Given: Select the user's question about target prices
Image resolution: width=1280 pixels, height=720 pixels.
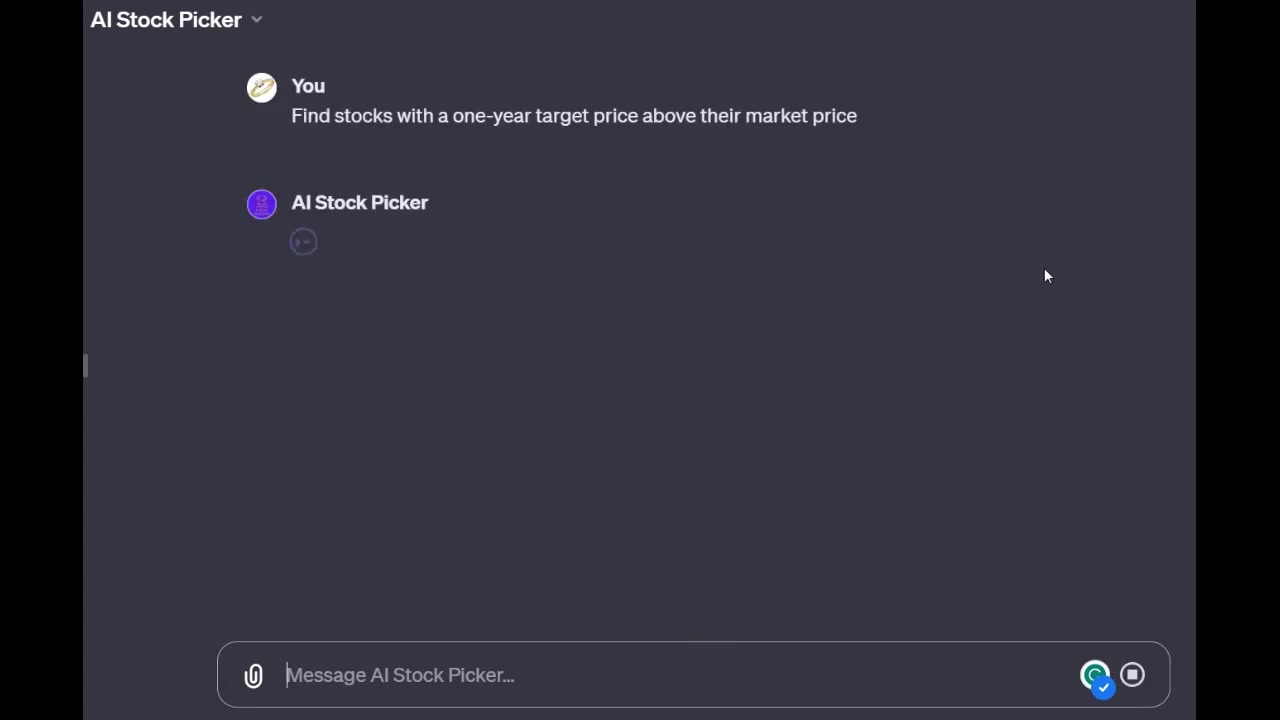Looking at the screenshot, I should [574, 116].
